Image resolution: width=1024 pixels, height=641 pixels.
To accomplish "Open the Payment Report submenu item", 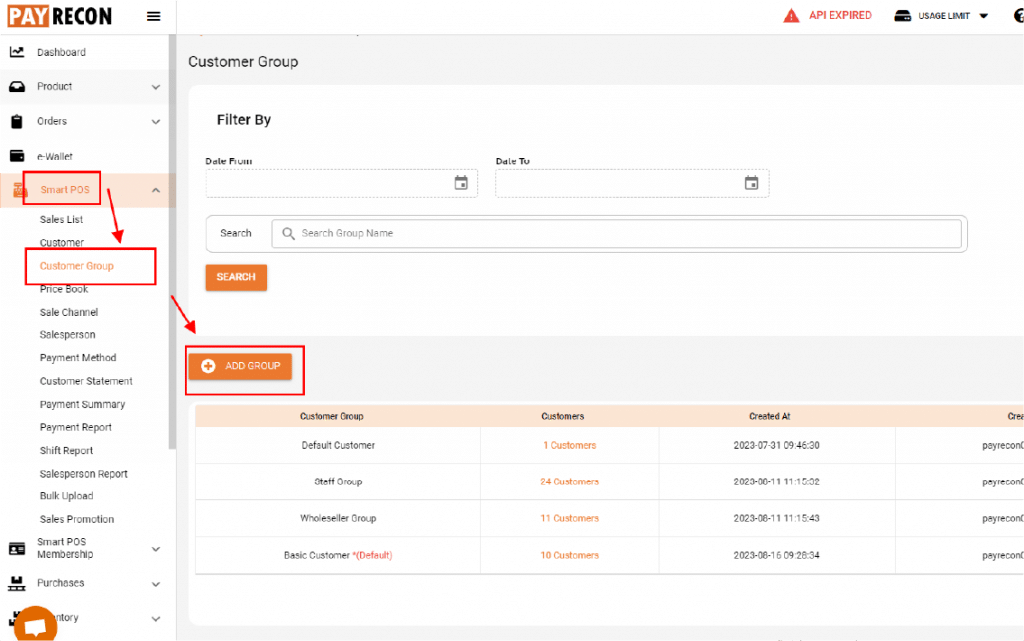I will pos(76,427).
